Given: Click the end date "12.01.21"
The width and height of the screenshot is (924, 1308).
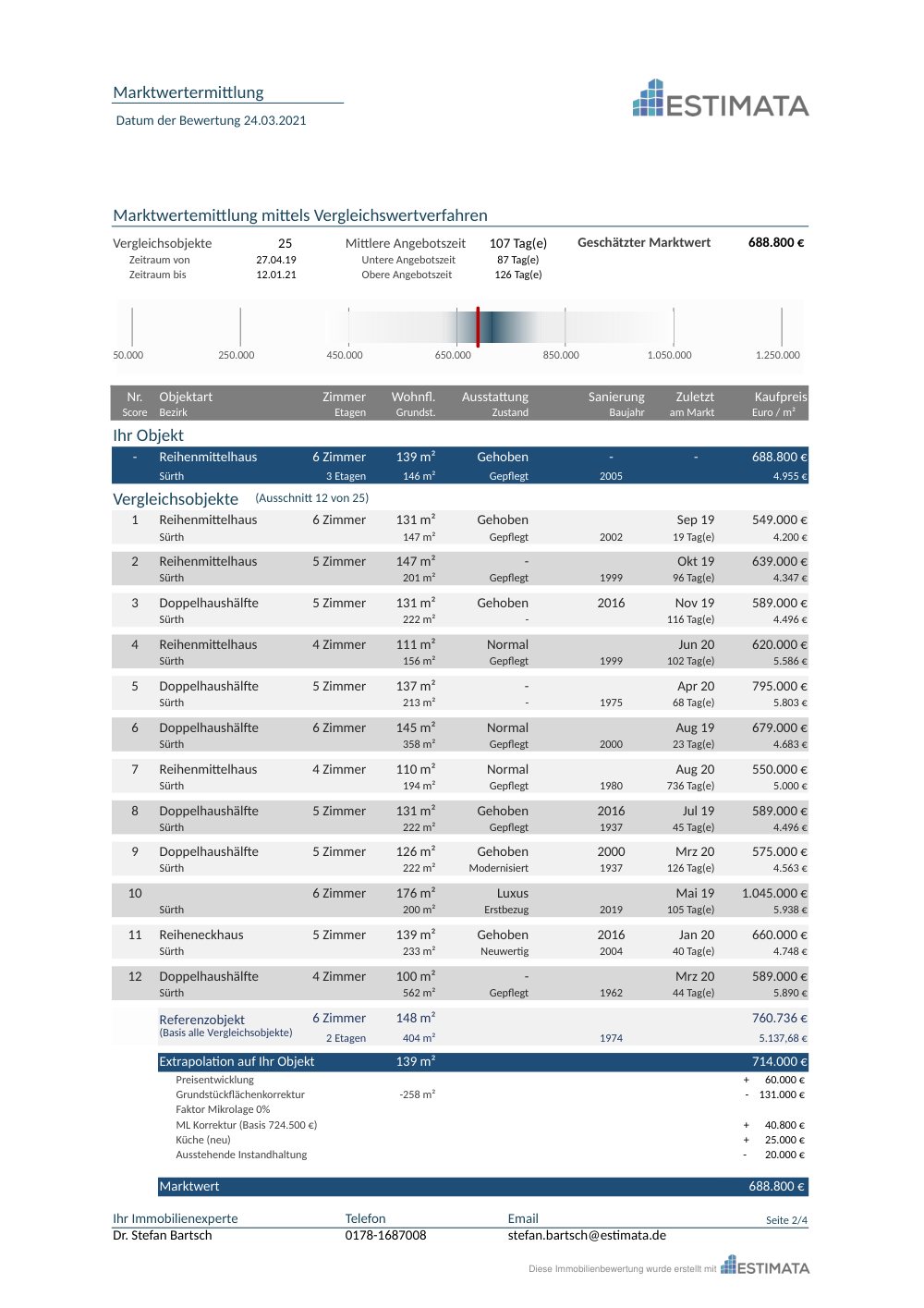Looking at the screenshot, I should pyautogui.click(x=276, y=275).
